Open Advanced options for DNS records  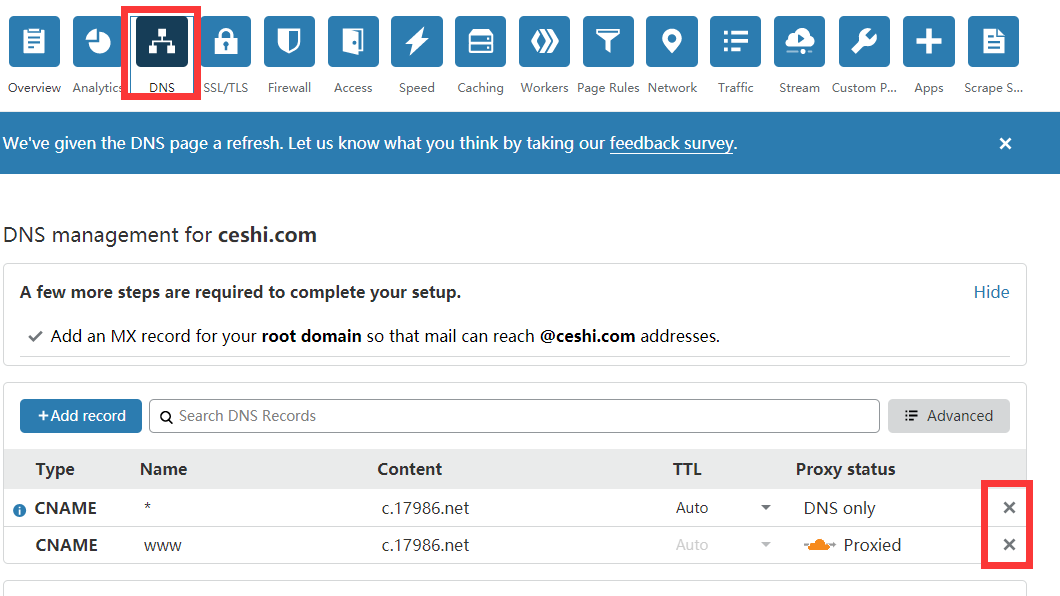(948, 416)
